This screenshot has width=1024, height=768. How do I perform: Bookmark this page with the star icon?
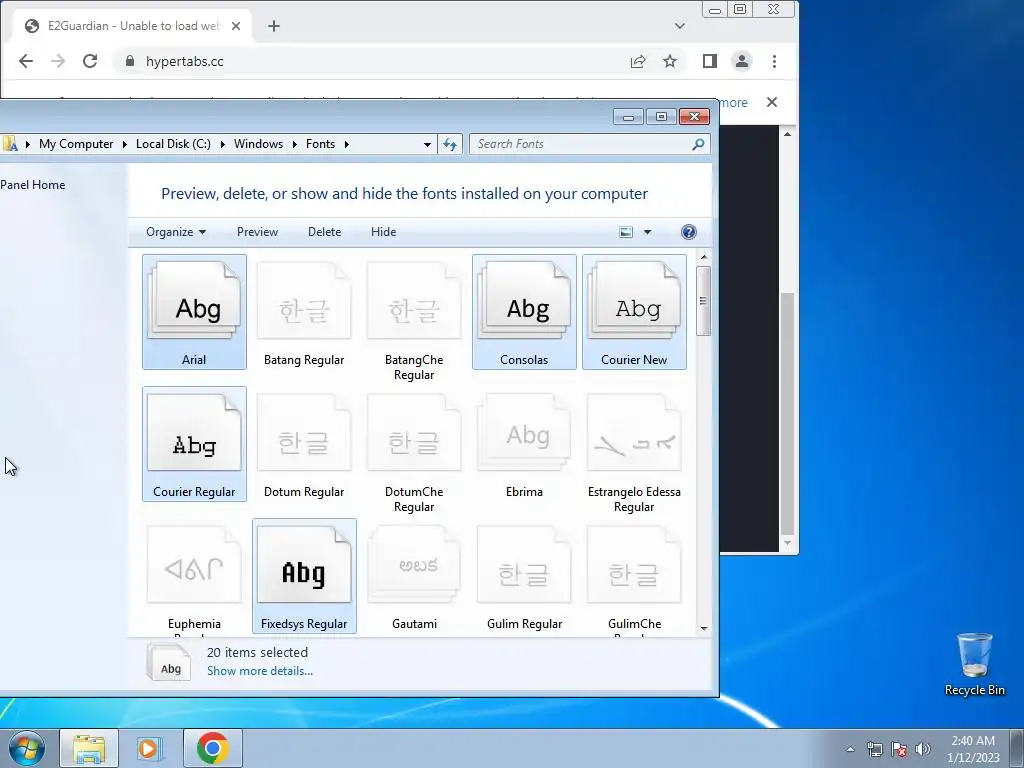pyautogui.click(x=669, y=61)
